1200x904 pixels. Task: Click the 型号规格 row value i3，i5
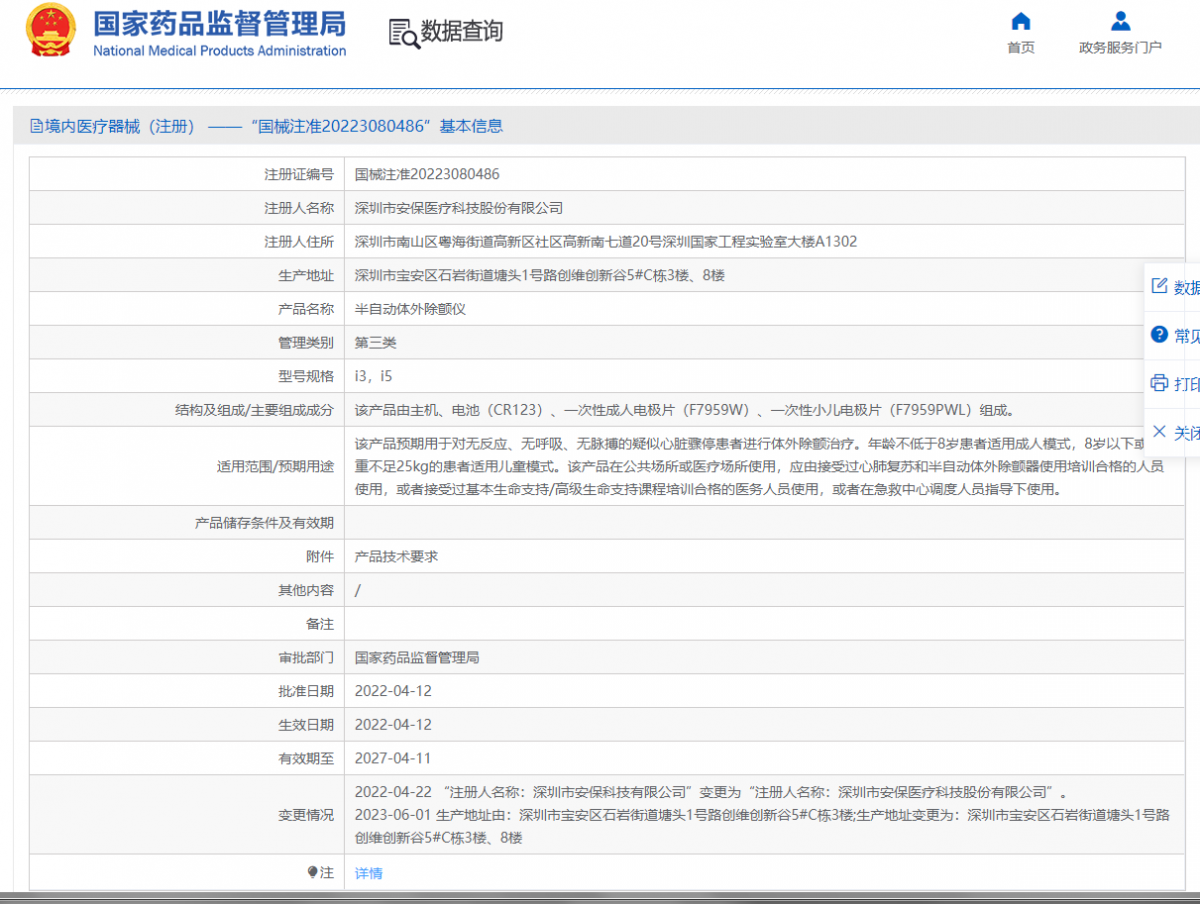click(374, 376)
